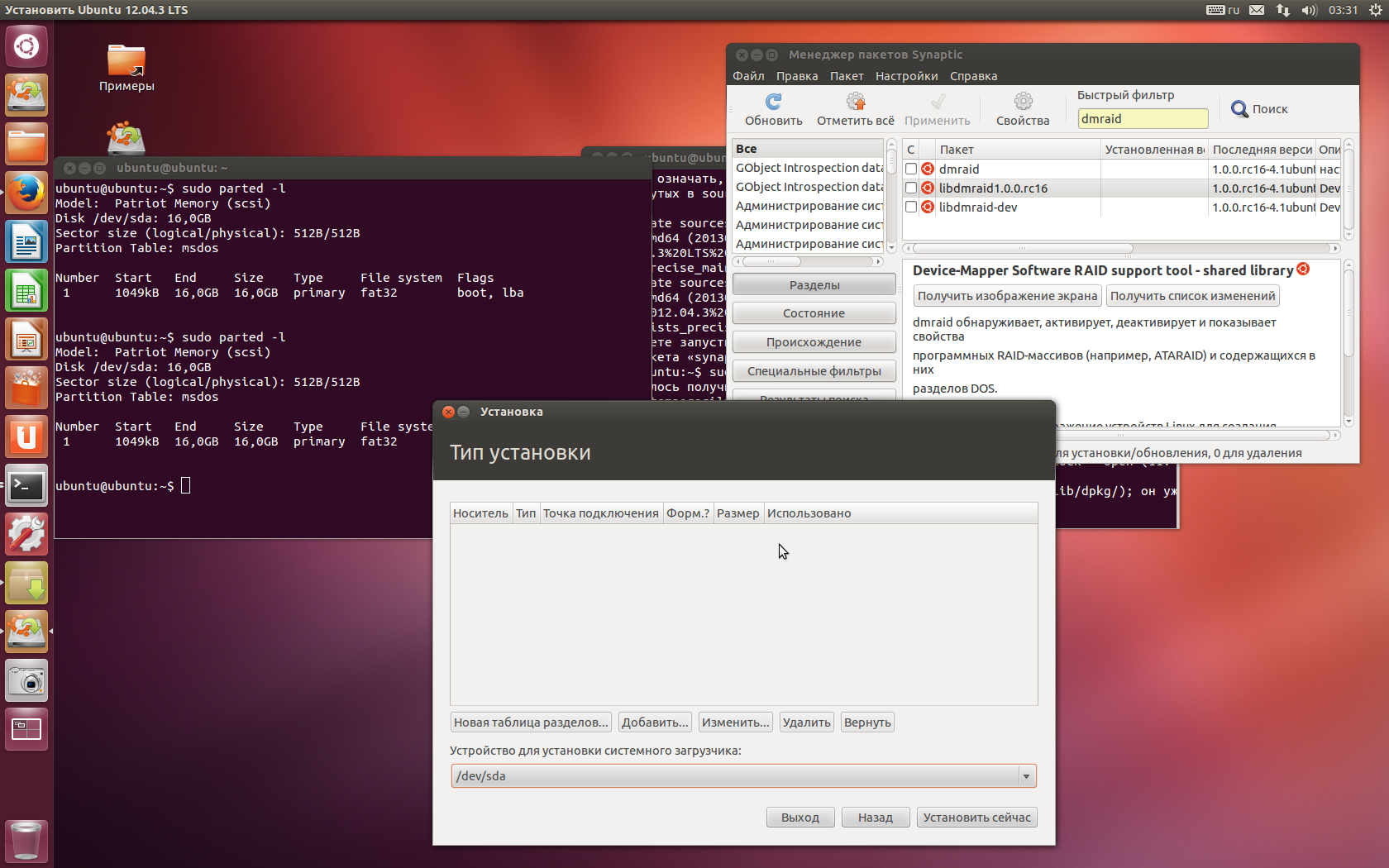This screenshot has height=868, width=1389.
Task: Click Точка подключения column header
Action: 600,513
